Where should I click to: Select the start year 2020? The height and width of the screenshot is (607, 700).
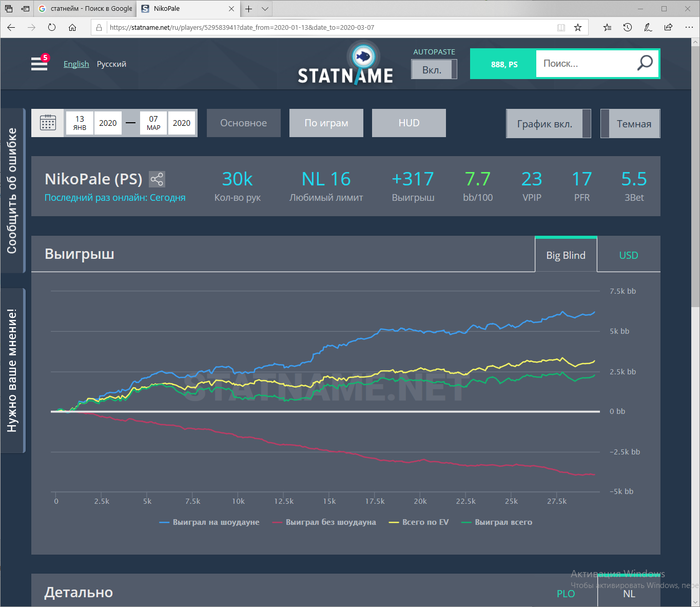point(108,123)
